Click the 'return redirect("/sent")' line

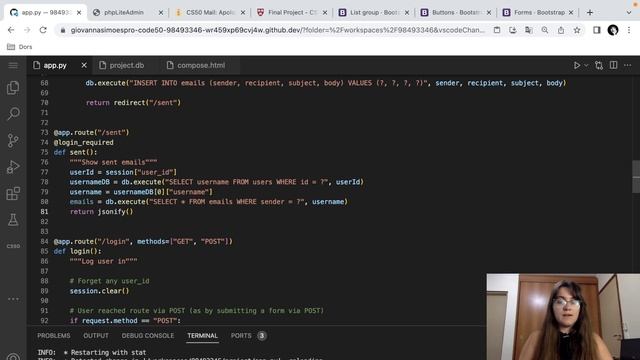[133, 102]
